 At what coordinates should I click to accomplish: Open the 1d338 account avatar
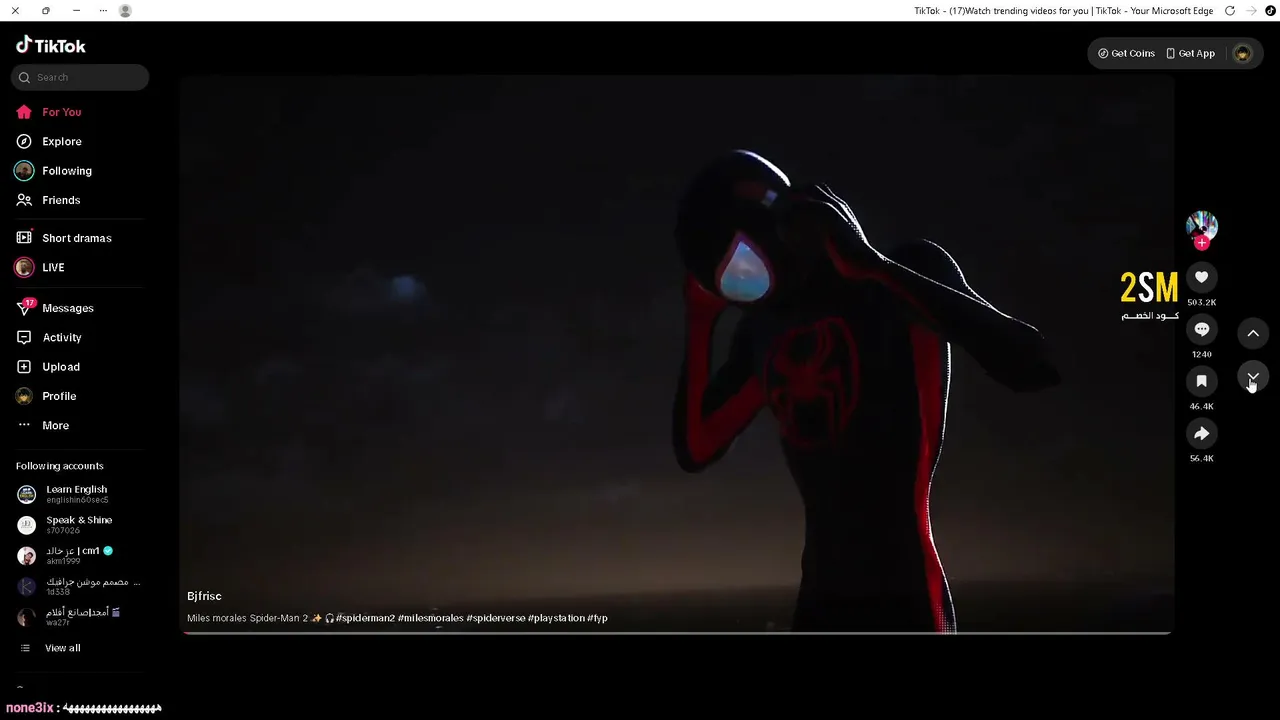pos(27,587)
